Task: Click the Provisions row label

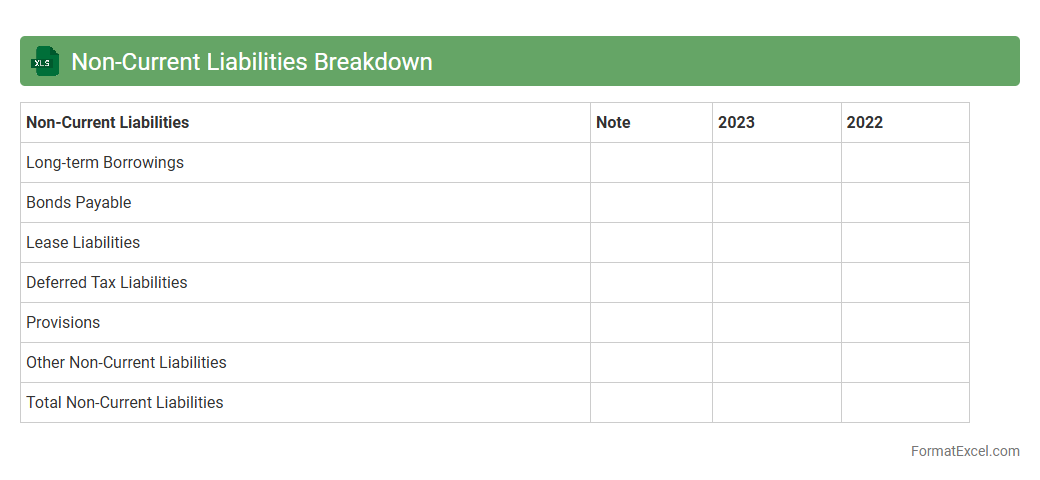Action: click(63, 323)
